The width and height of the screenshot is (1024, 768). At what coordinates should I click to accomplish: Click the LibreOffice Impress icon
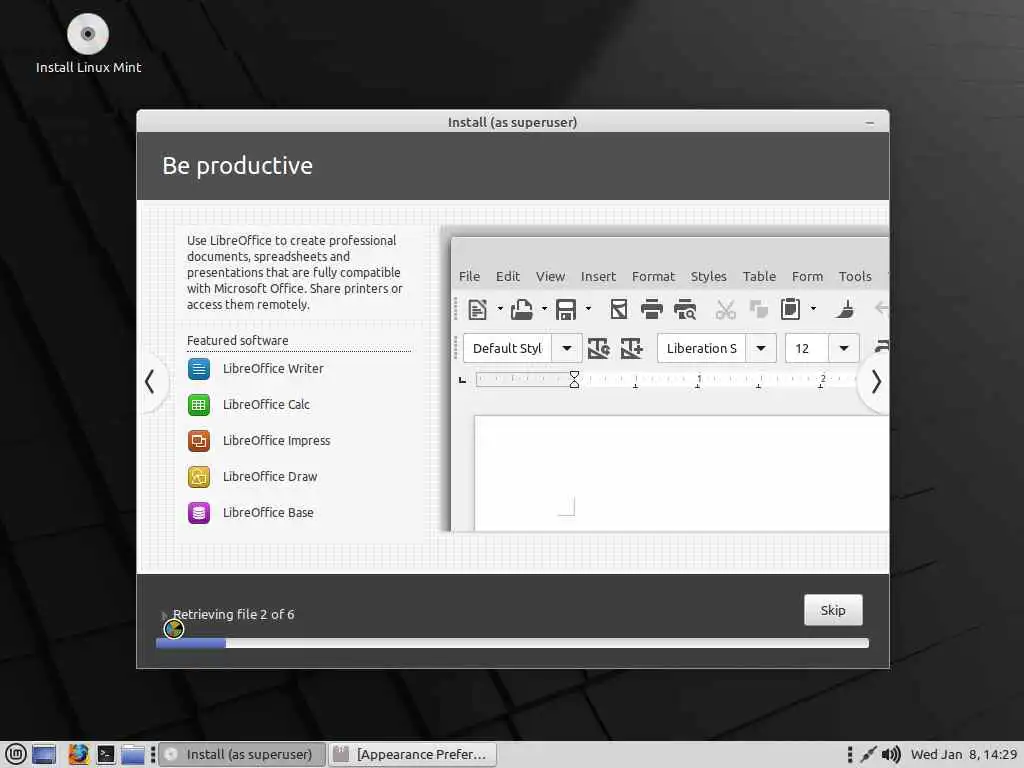199,441
